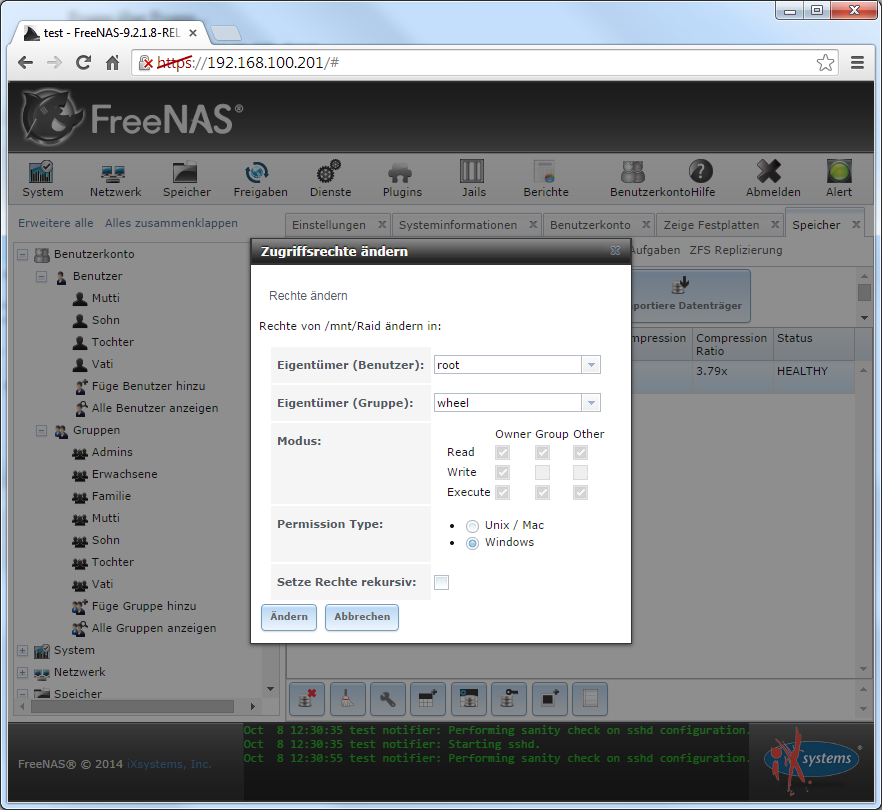882x810 pixels.
Task: Click the create dataset icon
Action: pos(428,699)
